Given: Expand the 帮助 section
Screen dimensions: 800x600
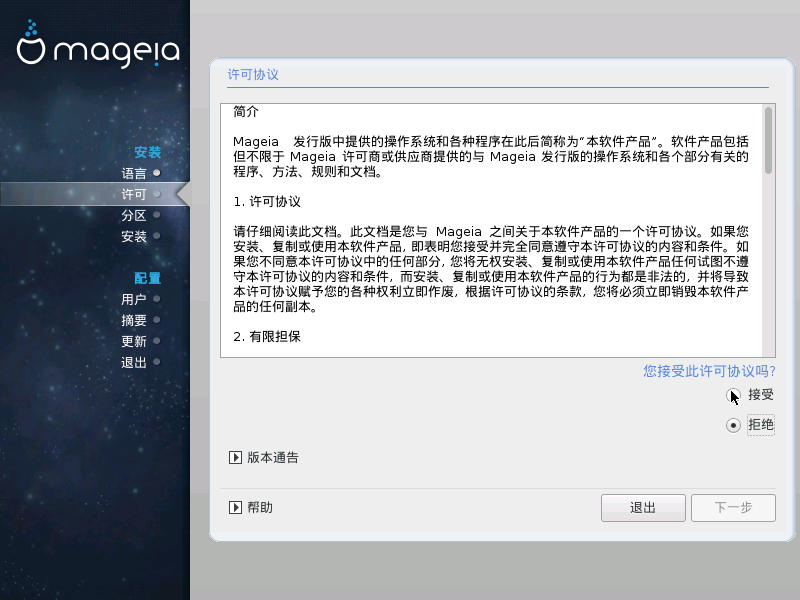Looking at the screenshot, I should (235, 507).
